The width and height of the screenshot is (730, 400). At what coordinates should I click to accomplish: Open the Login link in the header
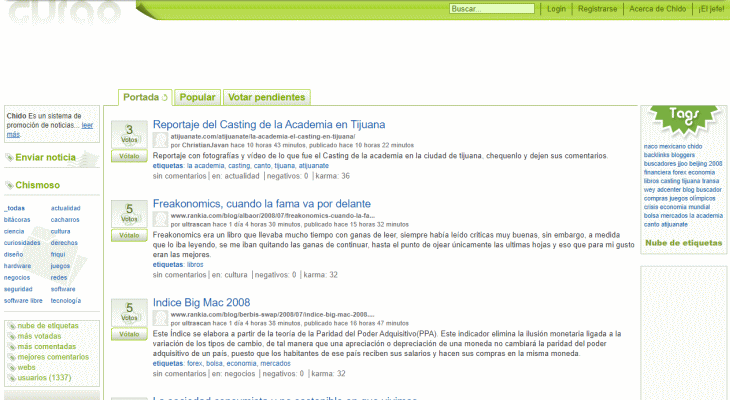[557, 9]
